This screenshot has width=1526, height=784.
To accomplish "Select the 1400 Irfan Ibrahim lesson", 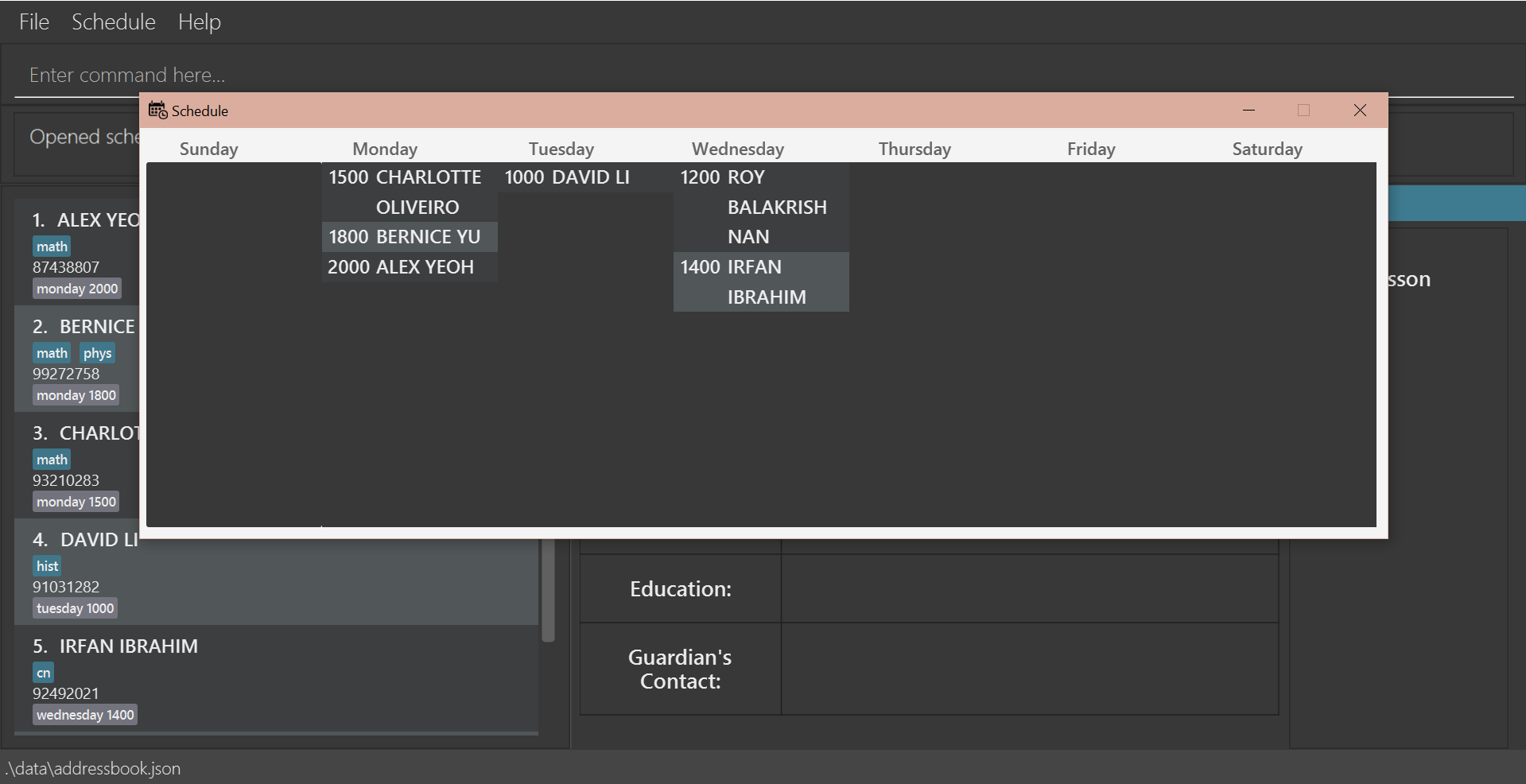I will pos(761,281).
